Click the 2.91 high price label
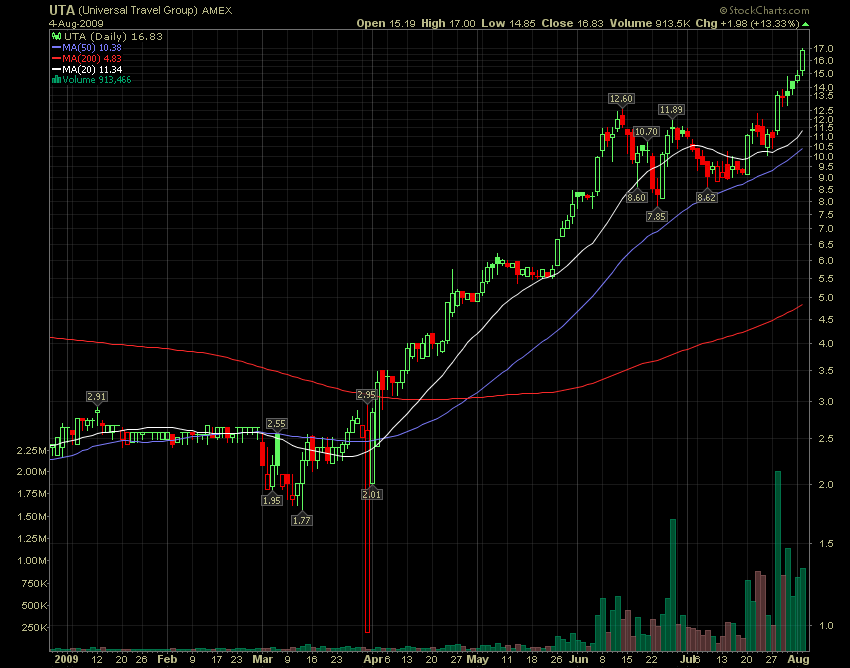 click(96, 396)
